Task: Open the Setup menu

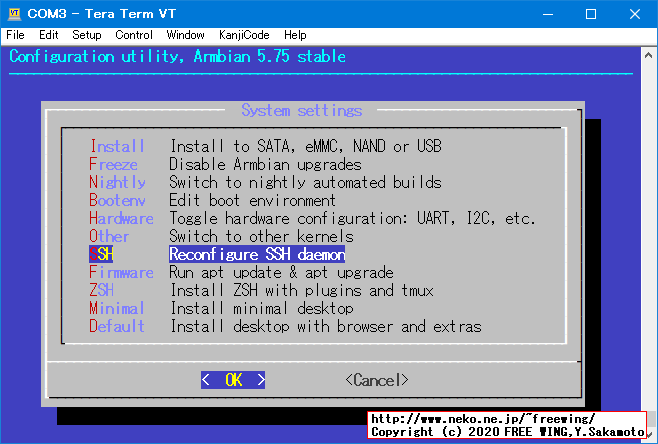Action: pos(87,35)
